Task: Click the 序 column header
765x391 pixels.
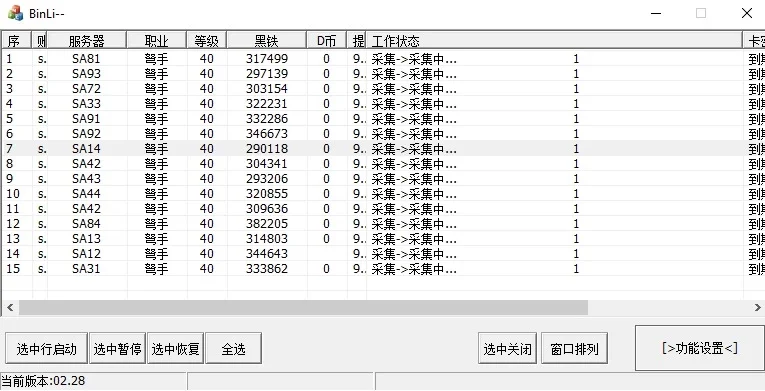Action: click(x=17, y=41)
